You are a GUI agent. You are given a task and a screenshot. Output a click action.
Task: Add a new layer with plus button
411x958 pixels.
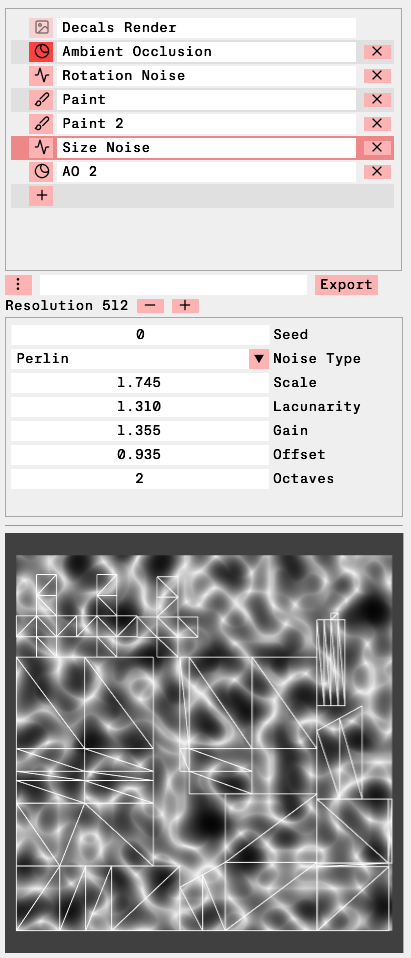pos(41,196)
